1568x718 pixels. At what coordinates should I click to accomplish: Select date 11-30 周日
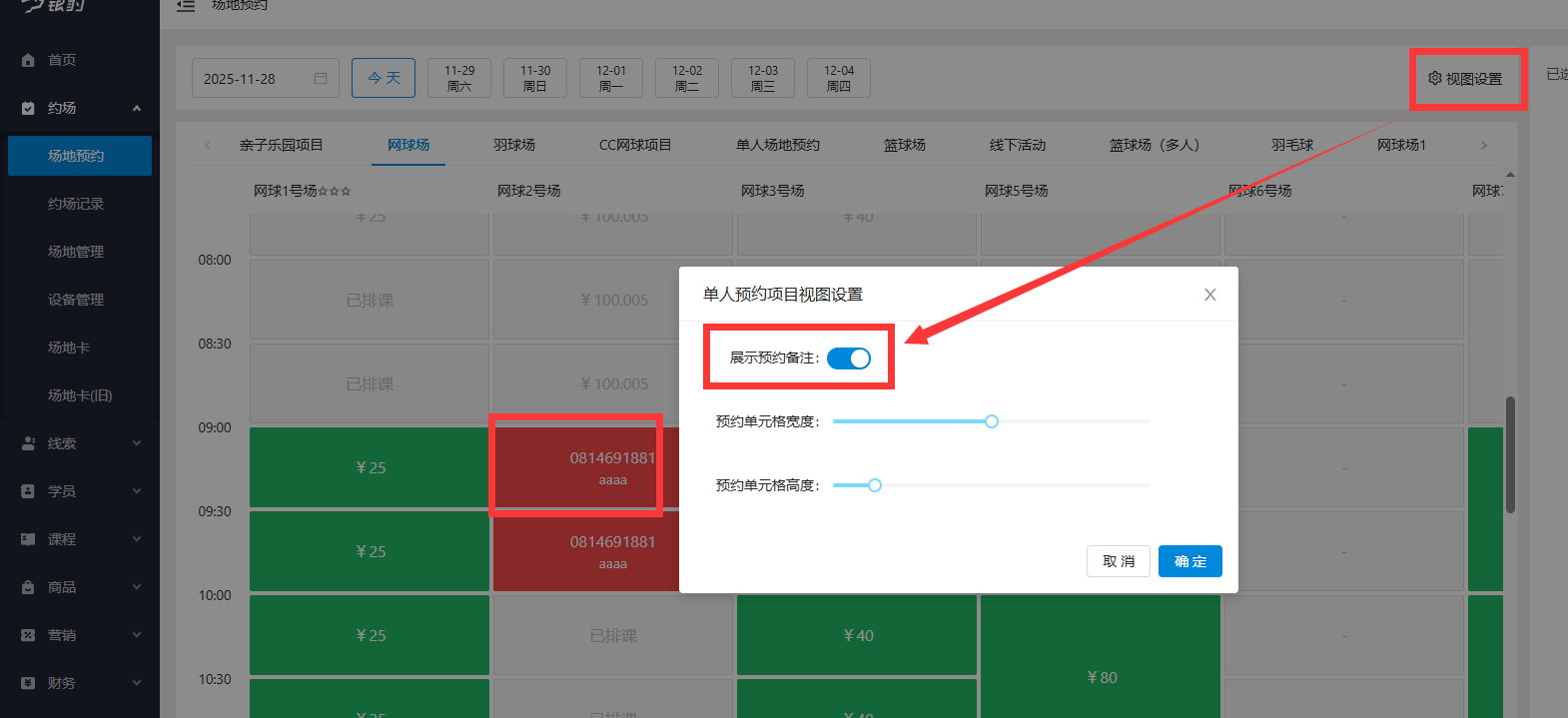(x=535, y=78)
